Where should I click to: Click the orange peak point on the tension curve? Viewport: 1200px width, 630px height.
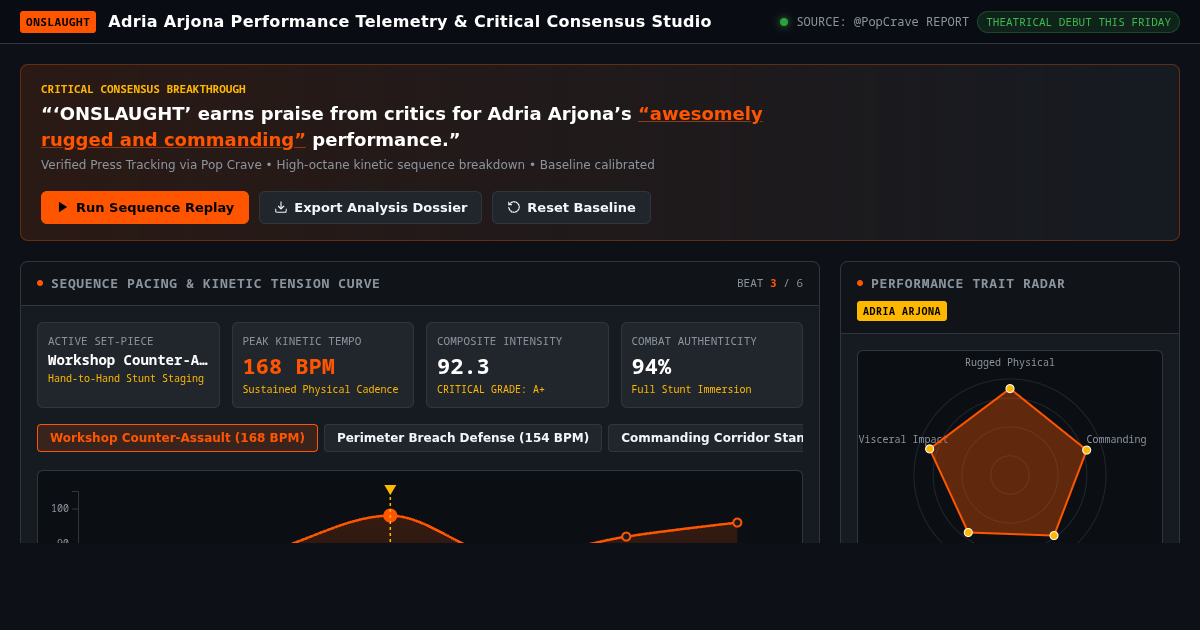tap(390, 516)
